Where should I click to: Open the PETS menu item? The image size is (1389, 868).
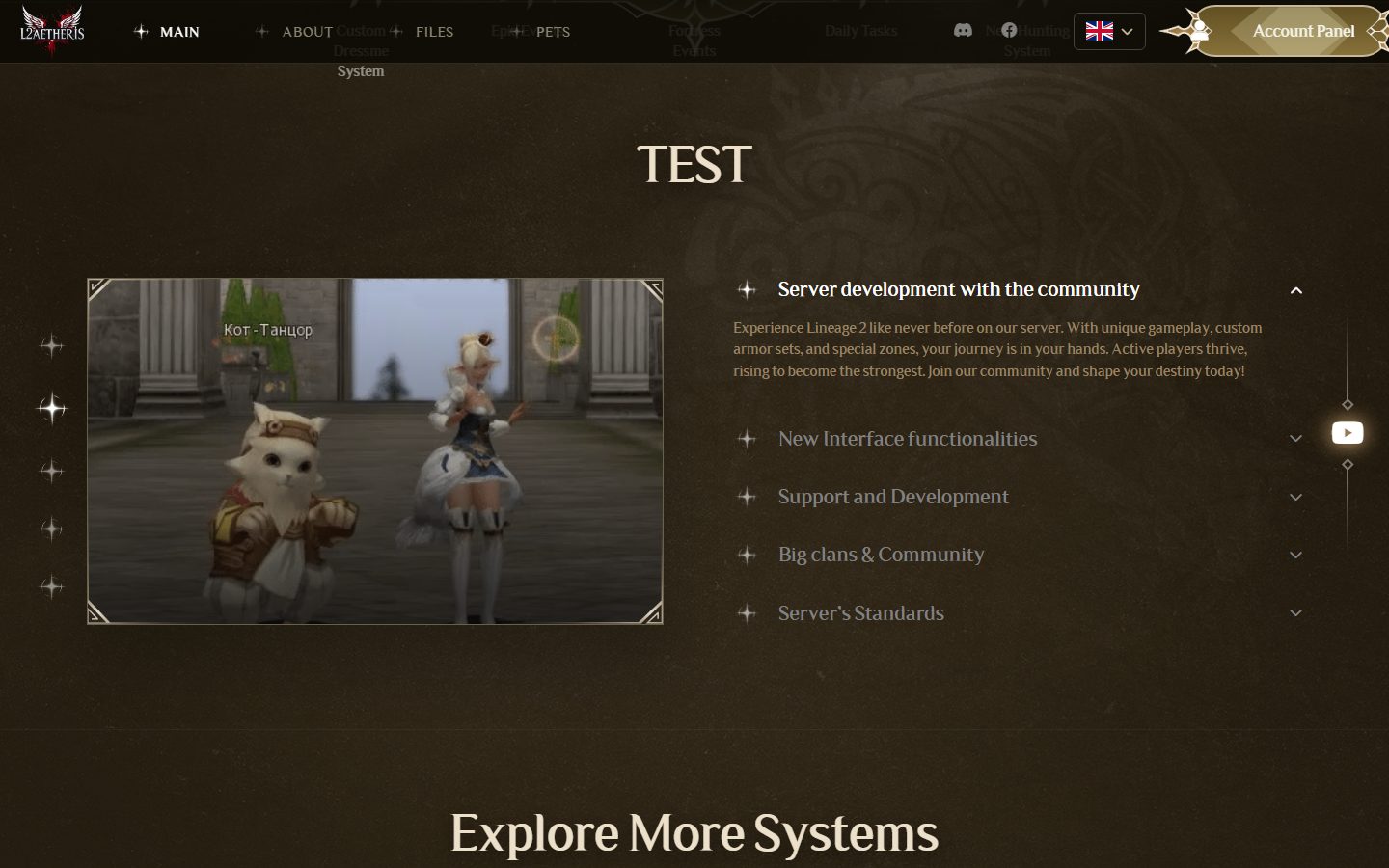(540, 32)
